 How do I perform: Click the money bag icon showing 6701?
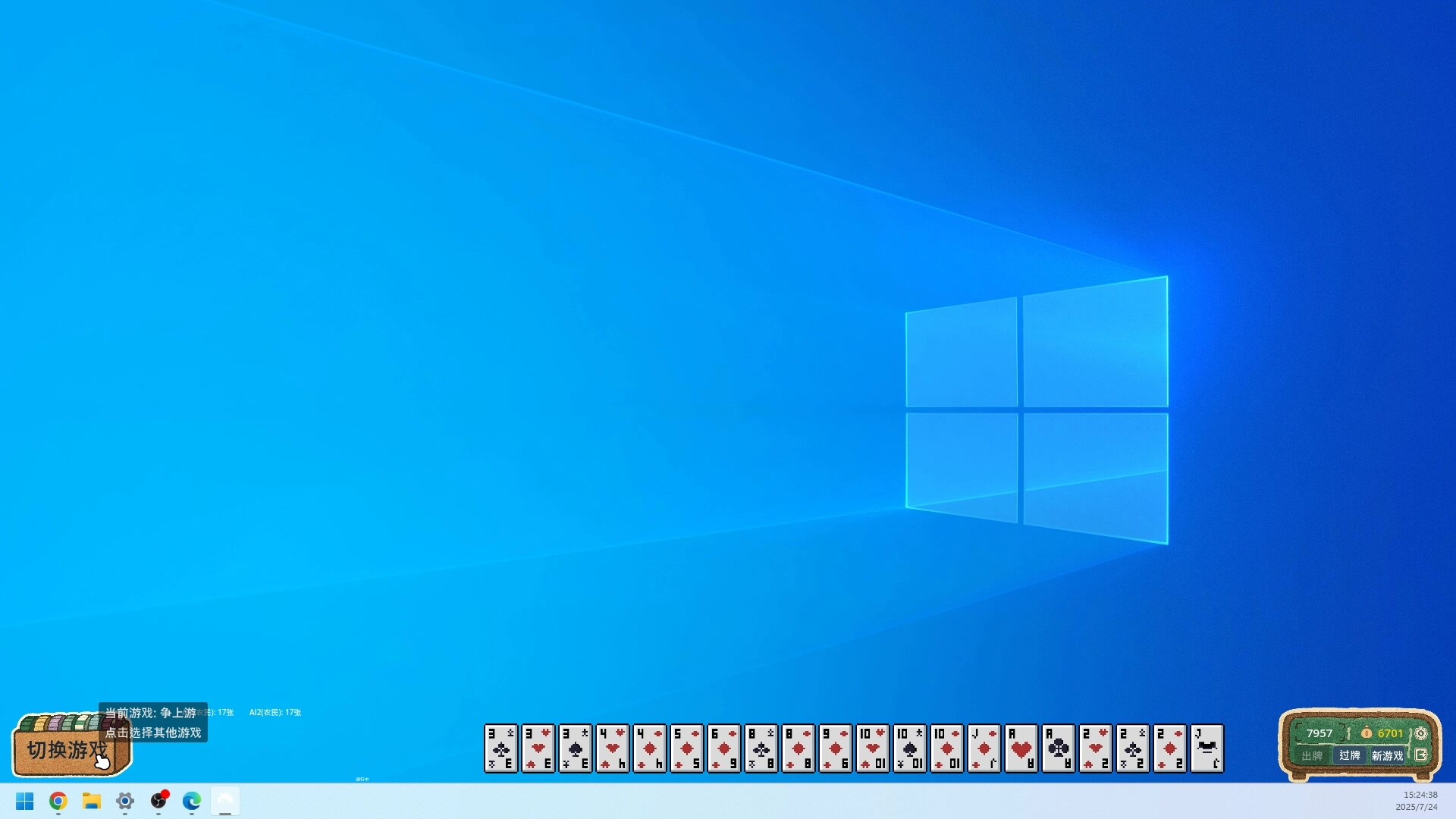[x=1367, y=733]
